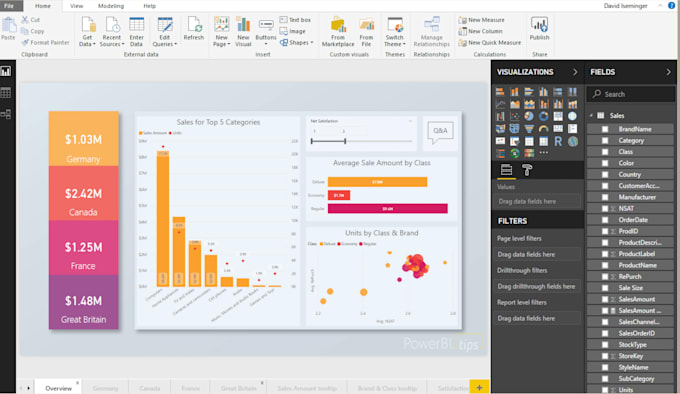Select the scatter chart visual

[515, 116]
